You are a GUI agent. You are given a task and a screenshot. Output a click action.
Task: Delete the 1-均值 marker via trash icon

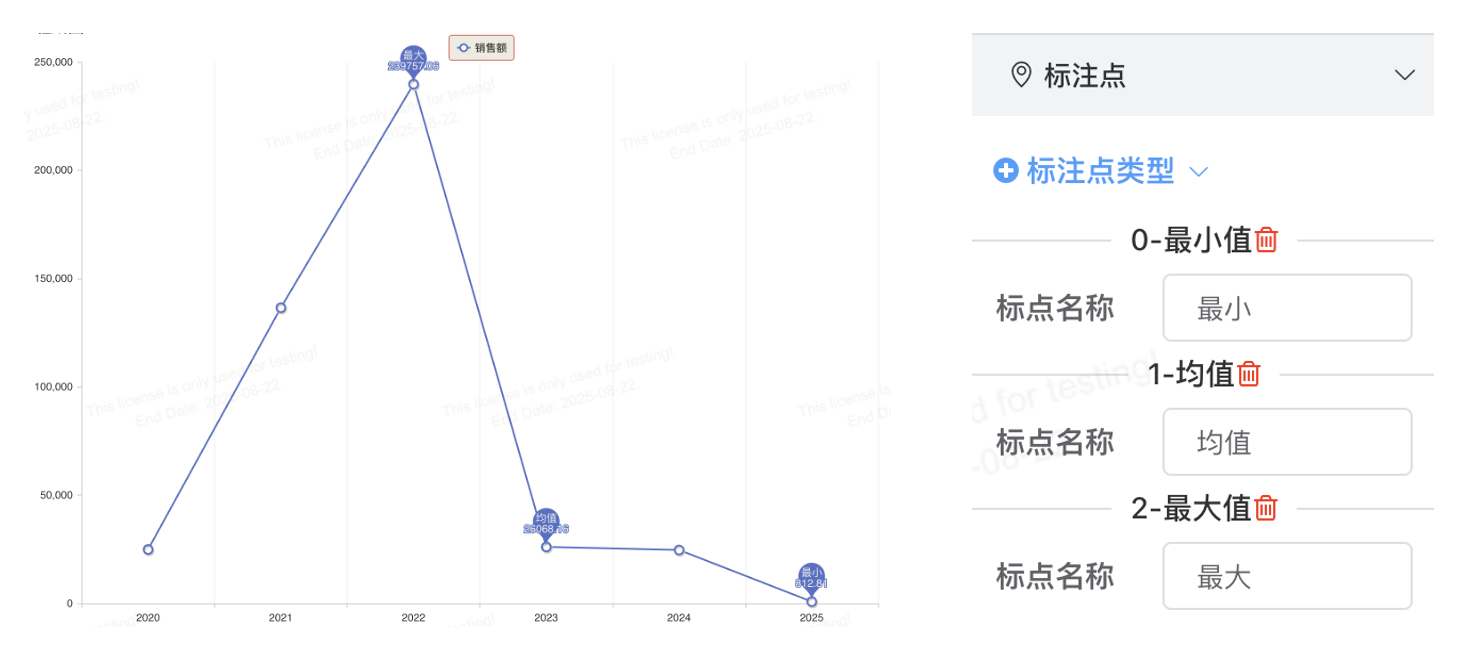click(x=1249, y=374)
